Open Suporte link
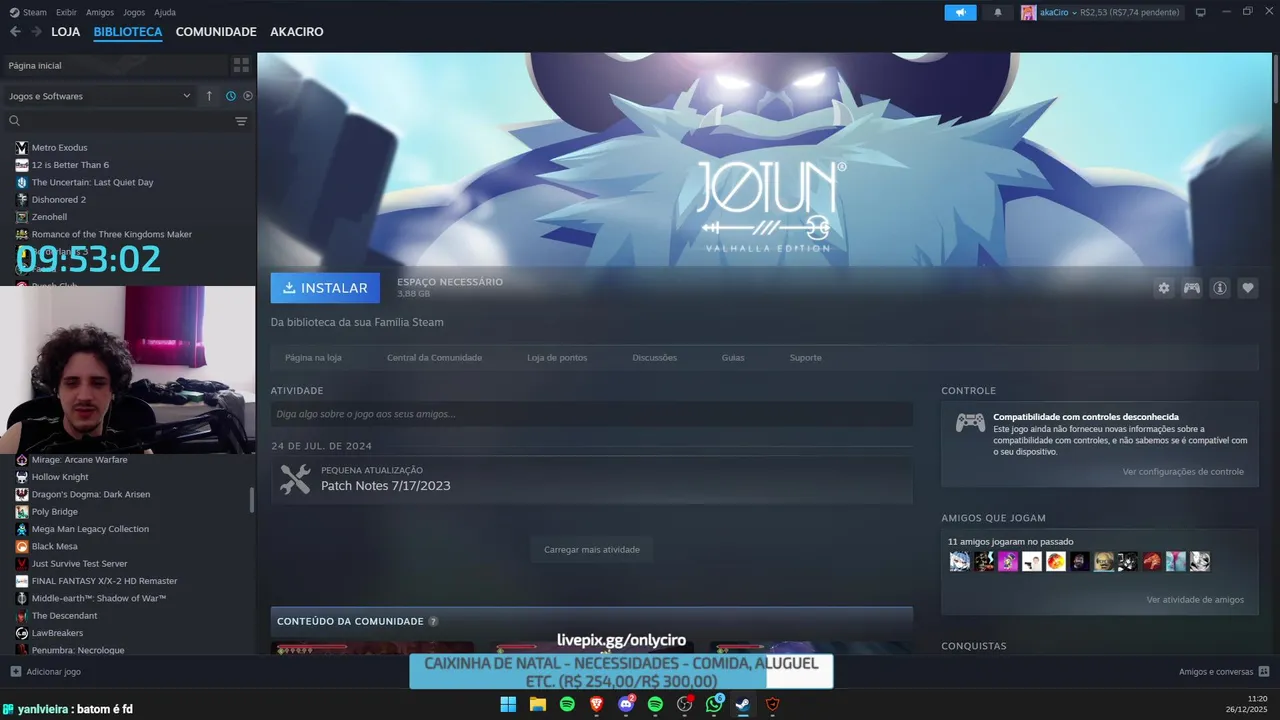This screenshot has height=720, width=1280. coord(805,357)
